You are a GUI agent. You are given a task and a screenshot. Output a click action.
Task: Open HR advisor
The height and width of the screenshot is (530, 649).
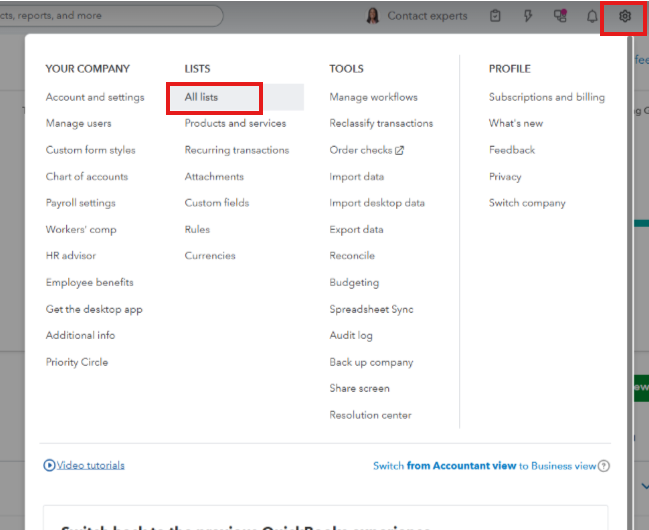tap(70, 255)
